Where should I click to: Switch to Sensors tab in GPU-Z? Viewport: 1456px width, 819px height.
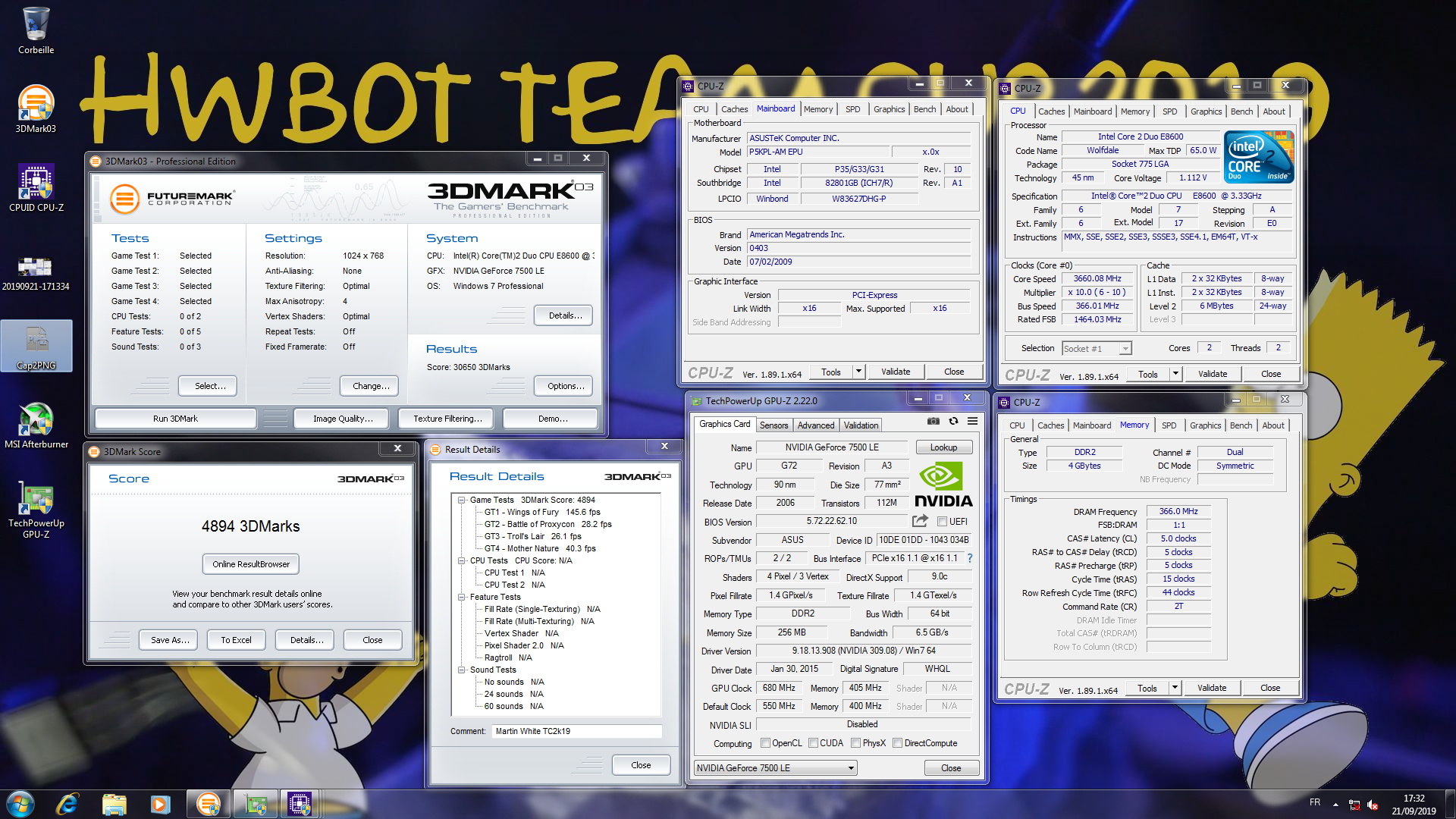click(773, 425)
